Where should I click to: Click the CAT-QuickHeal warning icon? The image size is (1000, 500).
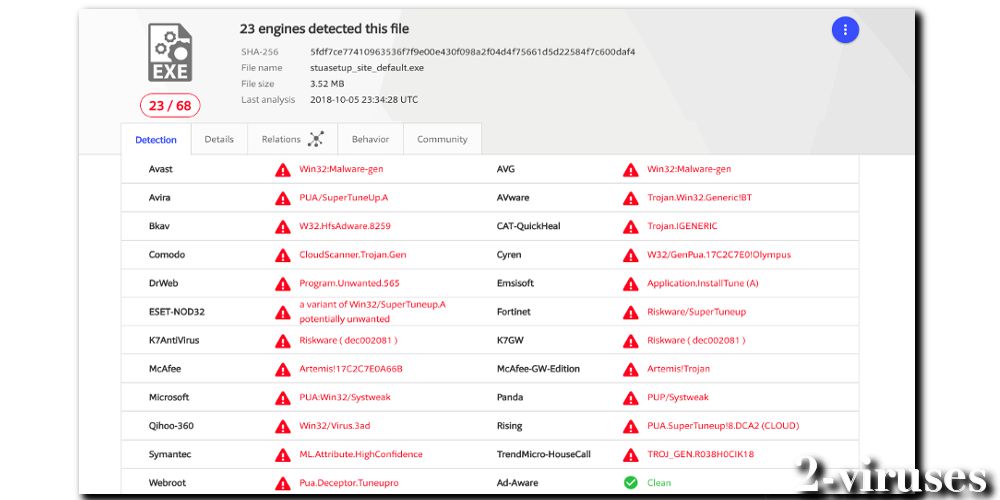click(x=631, y=226)
